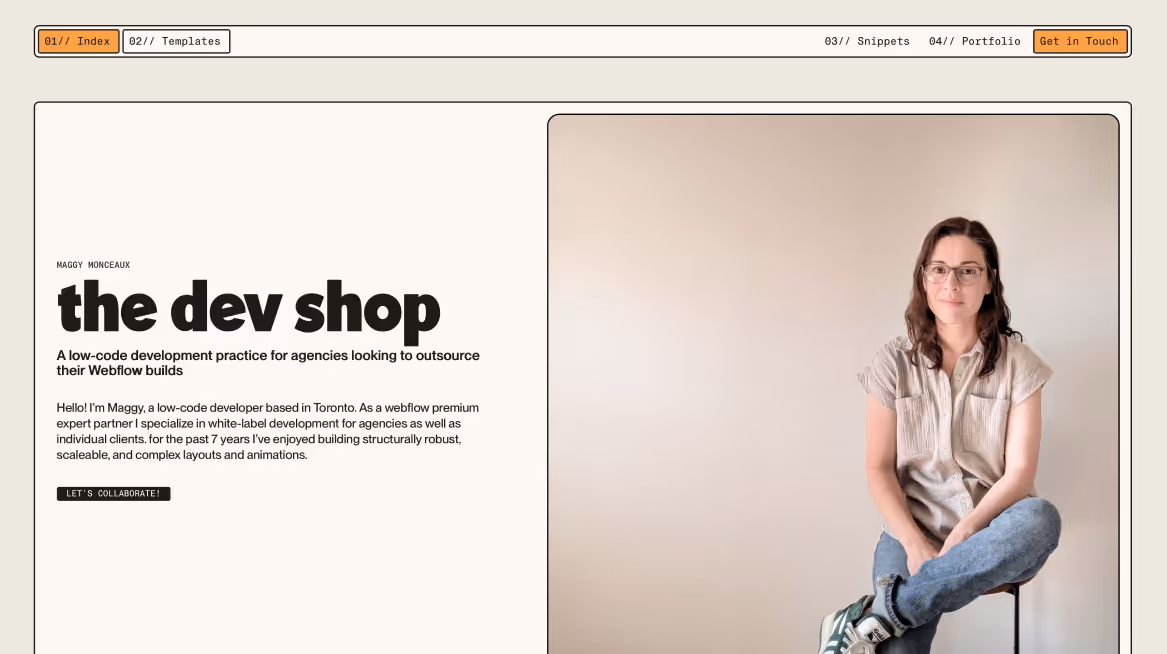Click the hero photo of Maggy
1167x654 pixels.
click(x=833, y=385)
